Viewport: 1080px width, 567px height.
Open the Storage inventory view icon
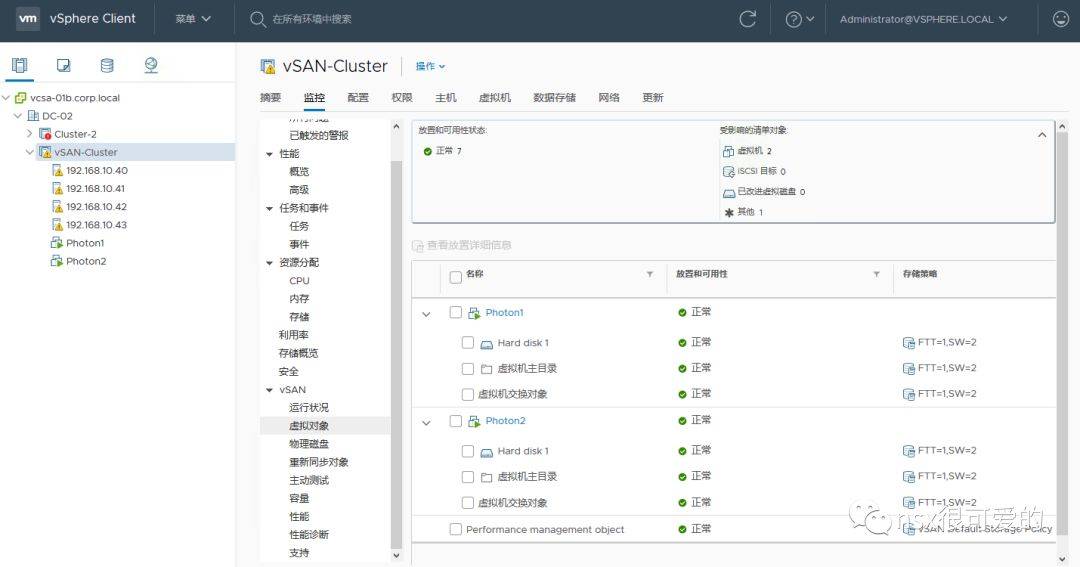[x=107, y=66]
